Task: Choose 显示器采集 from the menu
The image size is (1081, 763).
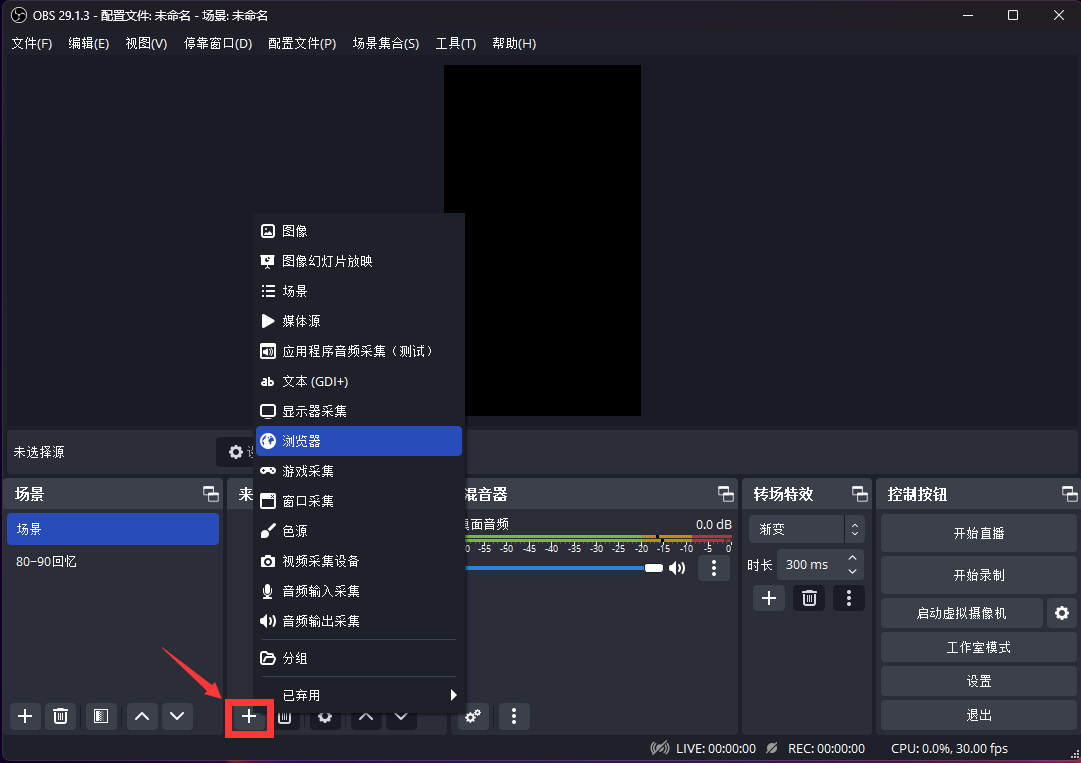Action: point(359,411)
